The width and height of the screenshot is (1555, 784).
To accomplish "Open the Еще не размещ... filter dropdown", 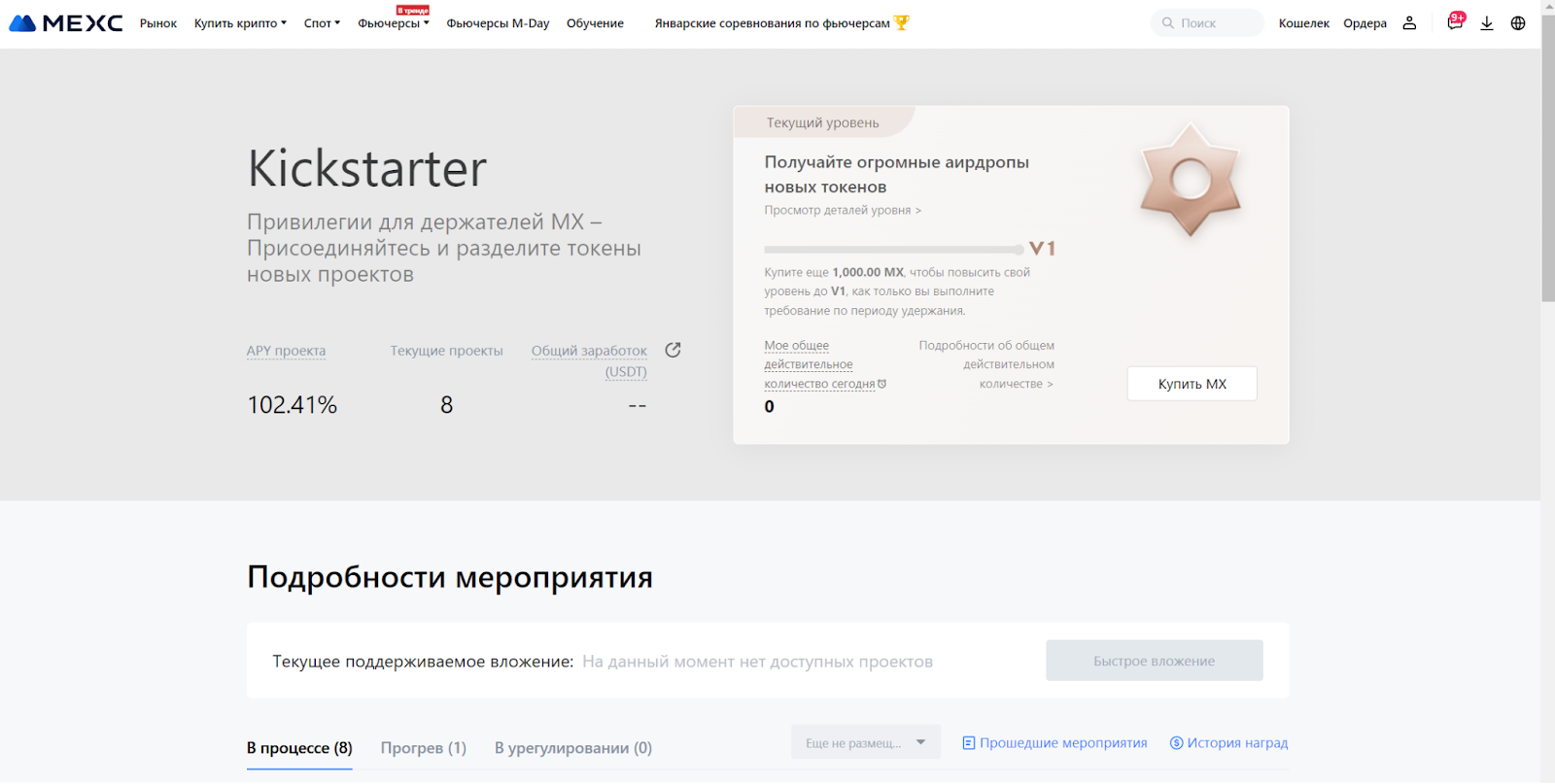I will (865, 743).
